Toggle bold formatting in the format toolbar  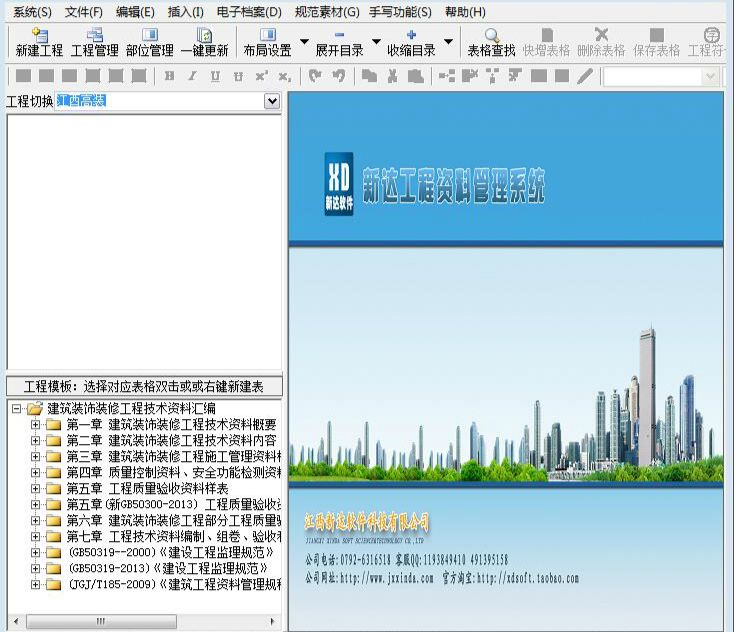pyautogui.click(x=169, y=76)
